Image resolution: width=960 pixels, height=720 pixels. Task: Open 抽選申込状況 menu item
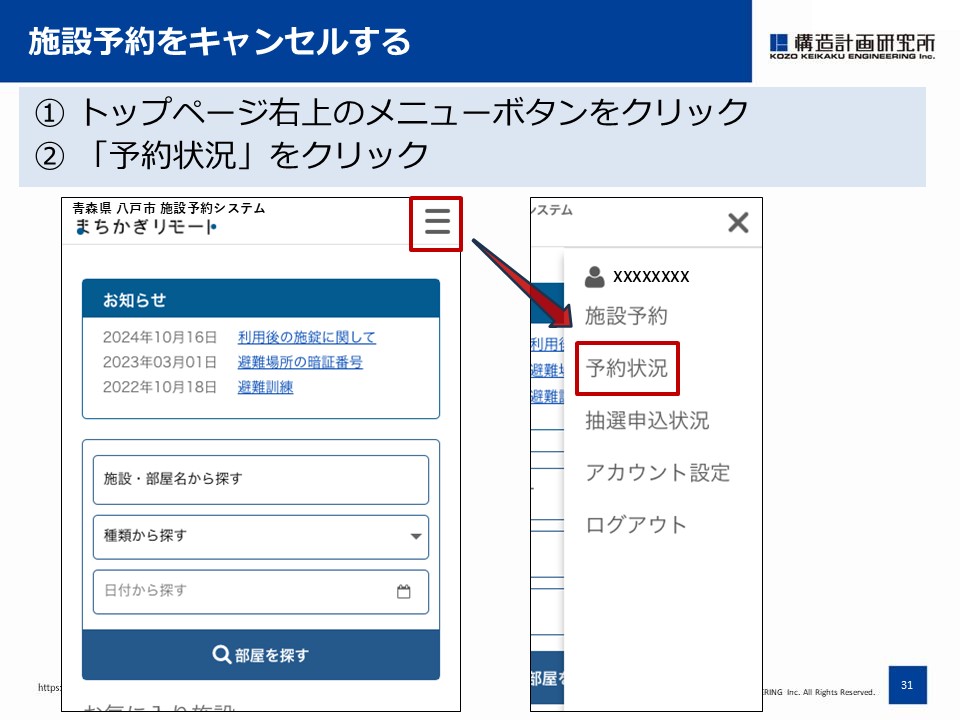pos(647,421)
